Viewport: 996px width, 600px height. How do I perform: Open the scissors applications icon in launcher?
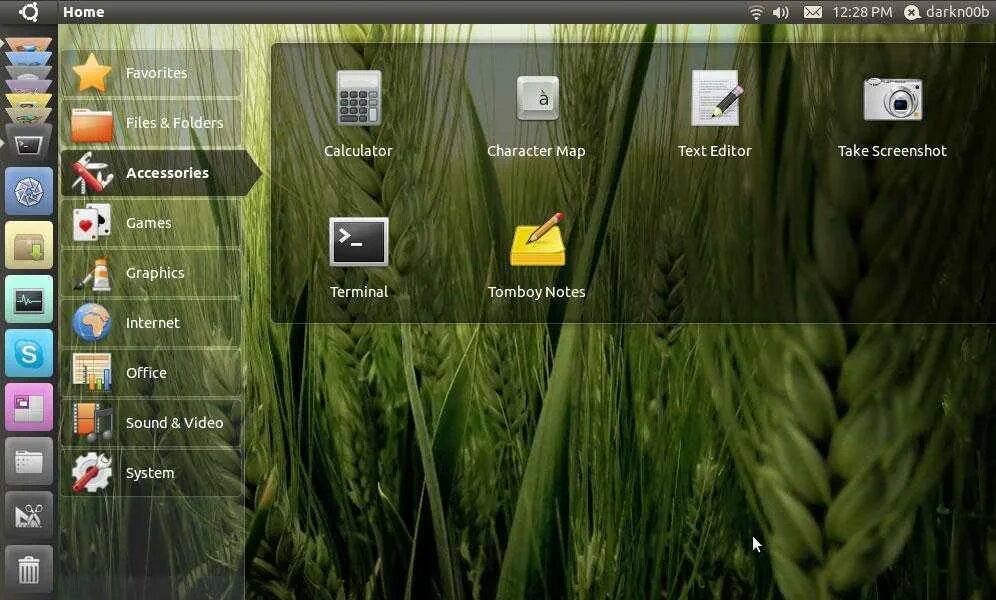click(29, 516)
